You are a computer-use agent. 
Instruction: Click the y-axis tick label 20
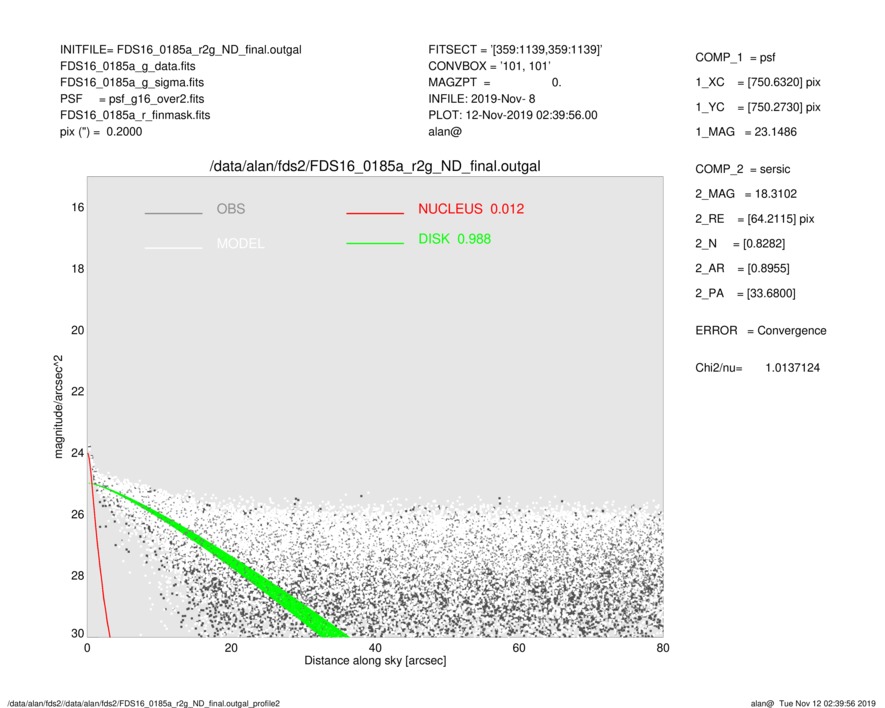click(77, 330)
